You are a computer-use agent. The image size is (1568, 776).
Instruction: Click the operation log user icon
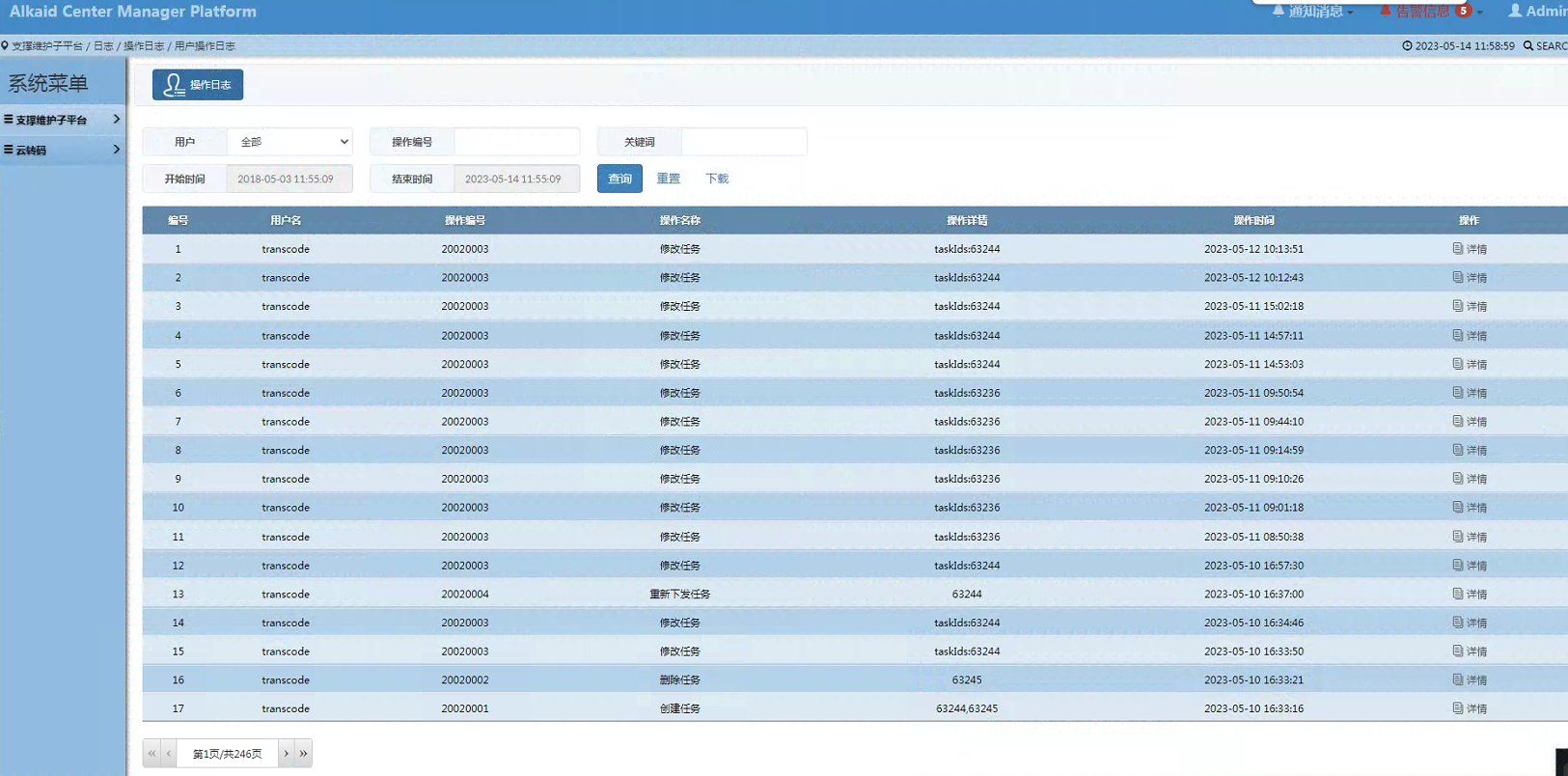click(174, 85)
